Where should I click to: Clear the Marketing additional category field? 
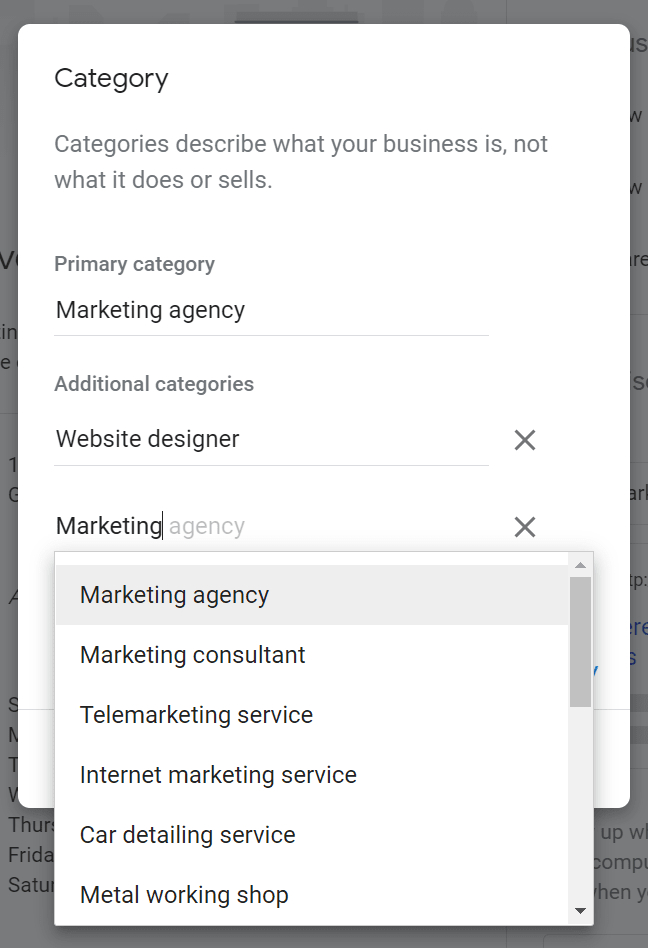coord(525,527)
